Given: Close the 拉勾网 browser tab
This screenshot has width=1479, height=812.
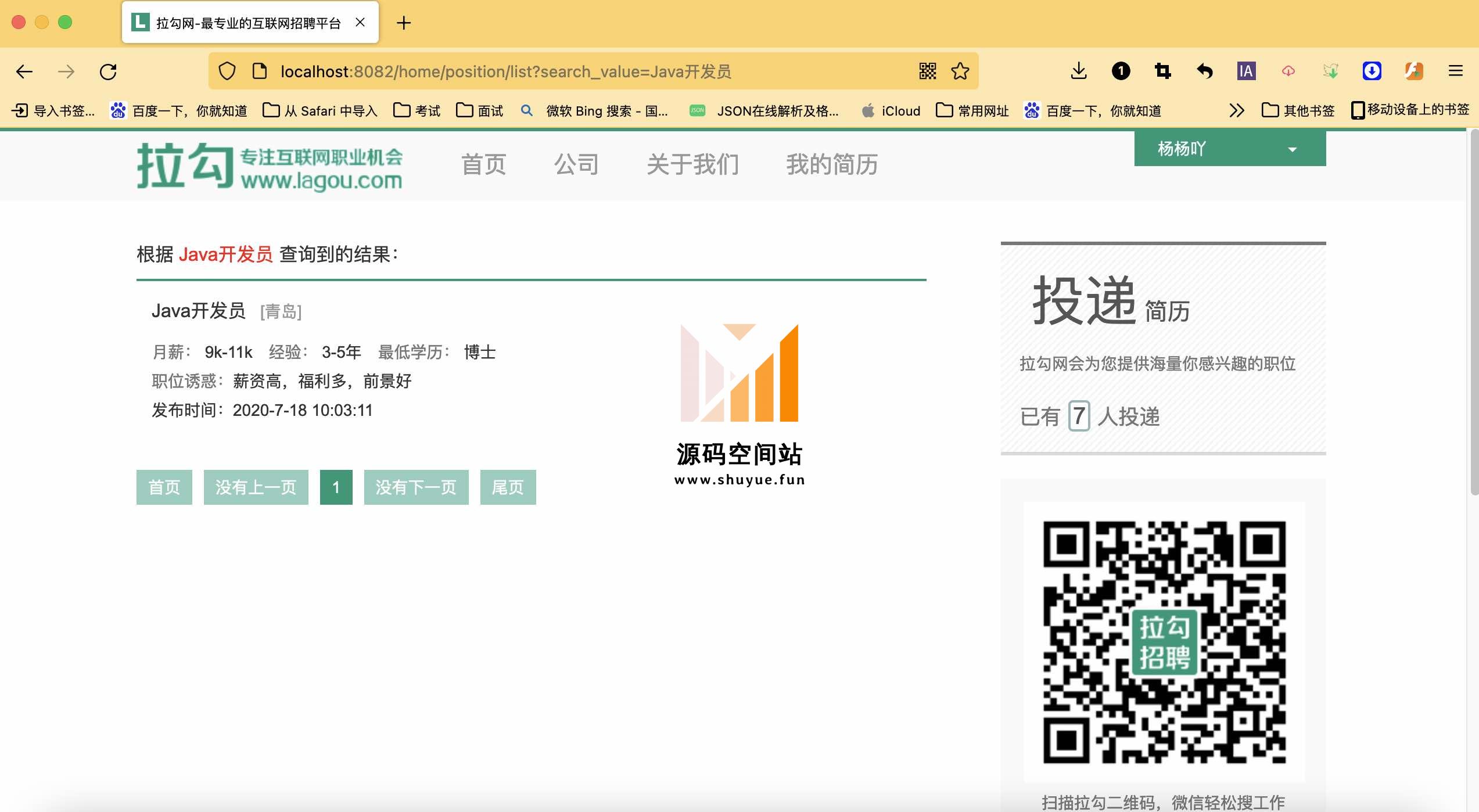Looking at the screenshot, I should 360,22.
